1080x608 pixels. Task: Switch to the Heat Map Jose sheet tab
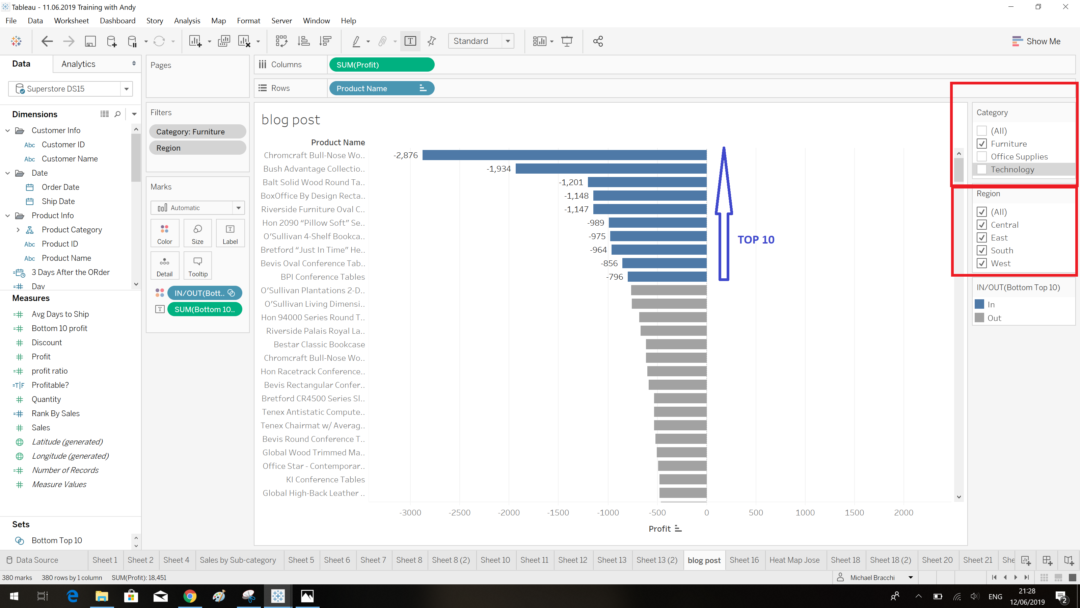(794, 560)
